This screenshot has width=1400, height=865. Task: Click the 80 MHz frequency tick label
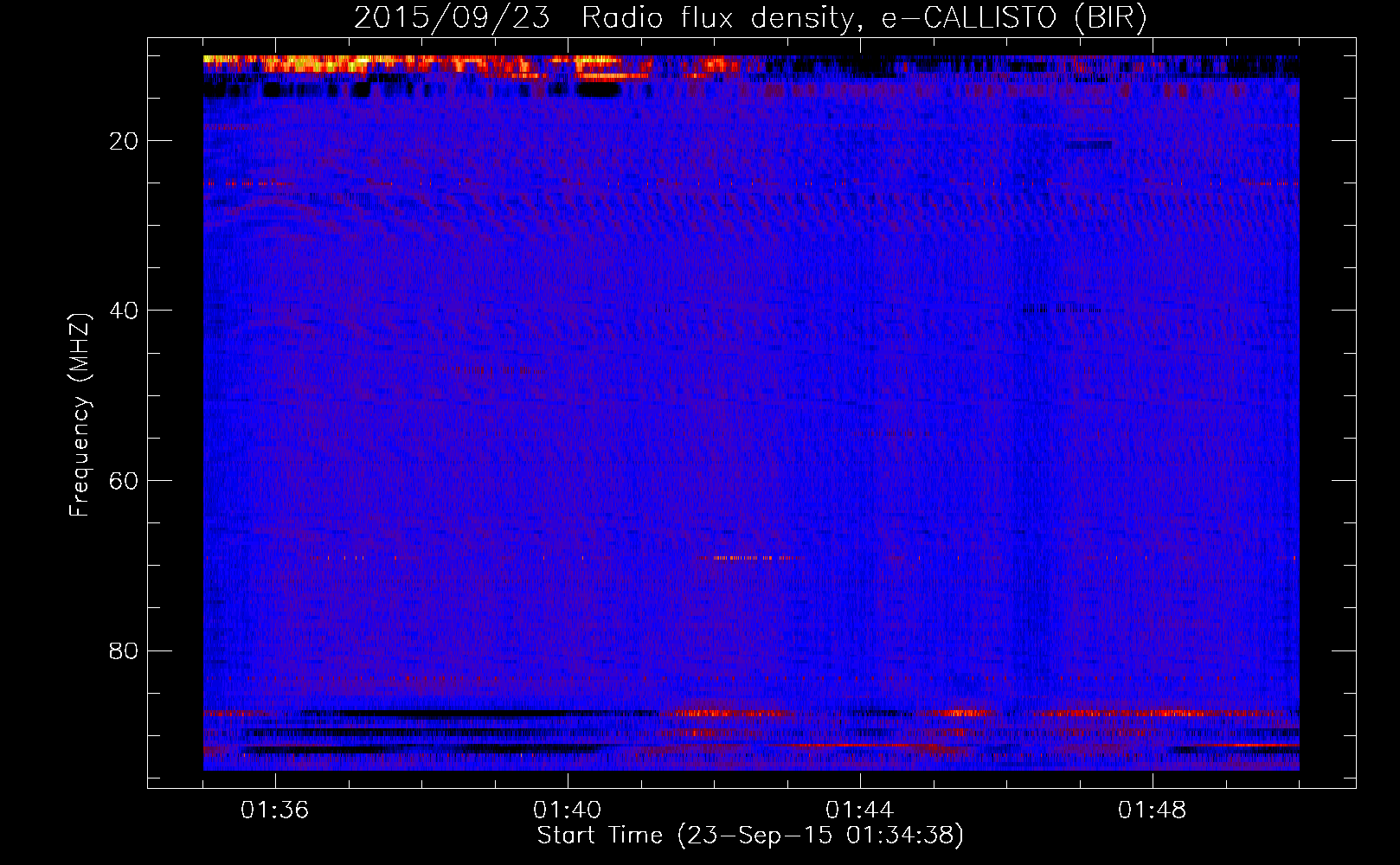(x=125, y=650)
